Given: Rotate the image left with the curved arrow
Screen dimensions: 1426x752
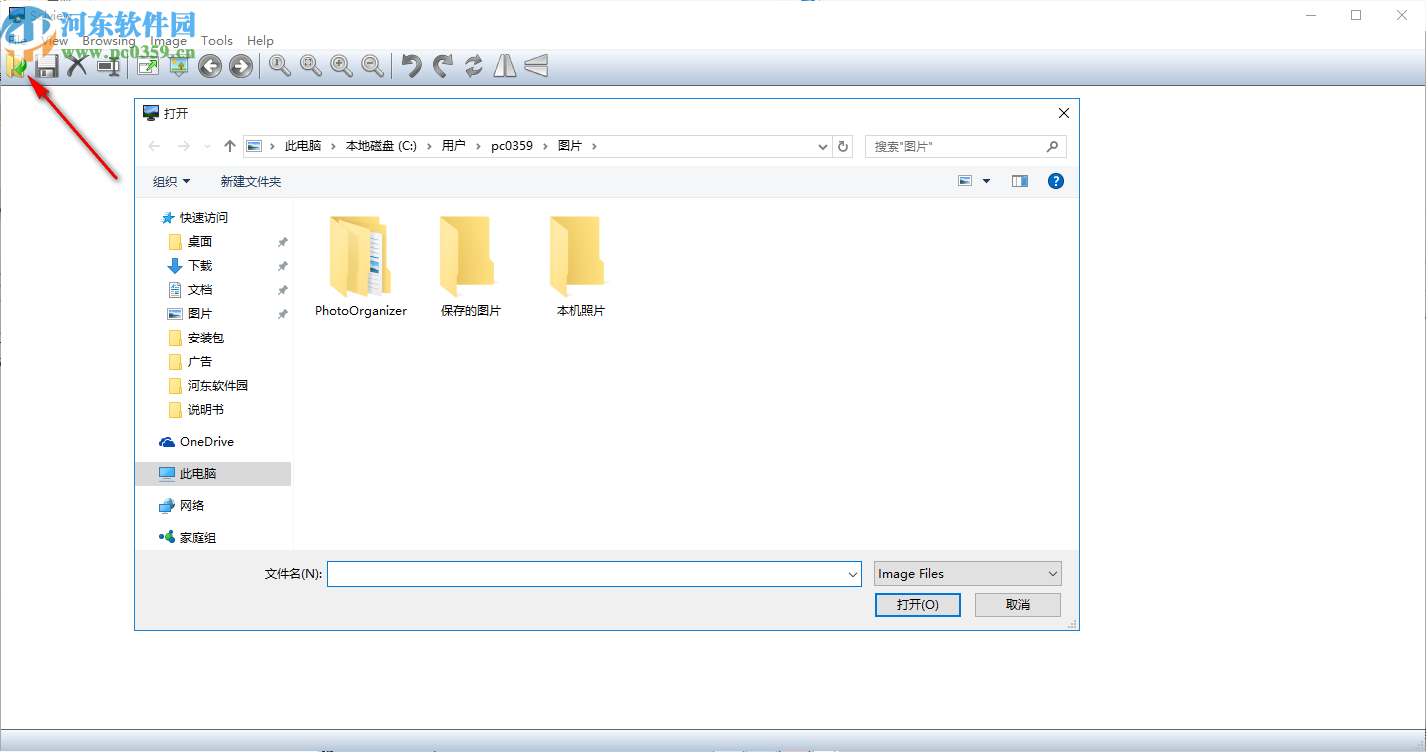Looking at the screenshot, I should 409,66.
